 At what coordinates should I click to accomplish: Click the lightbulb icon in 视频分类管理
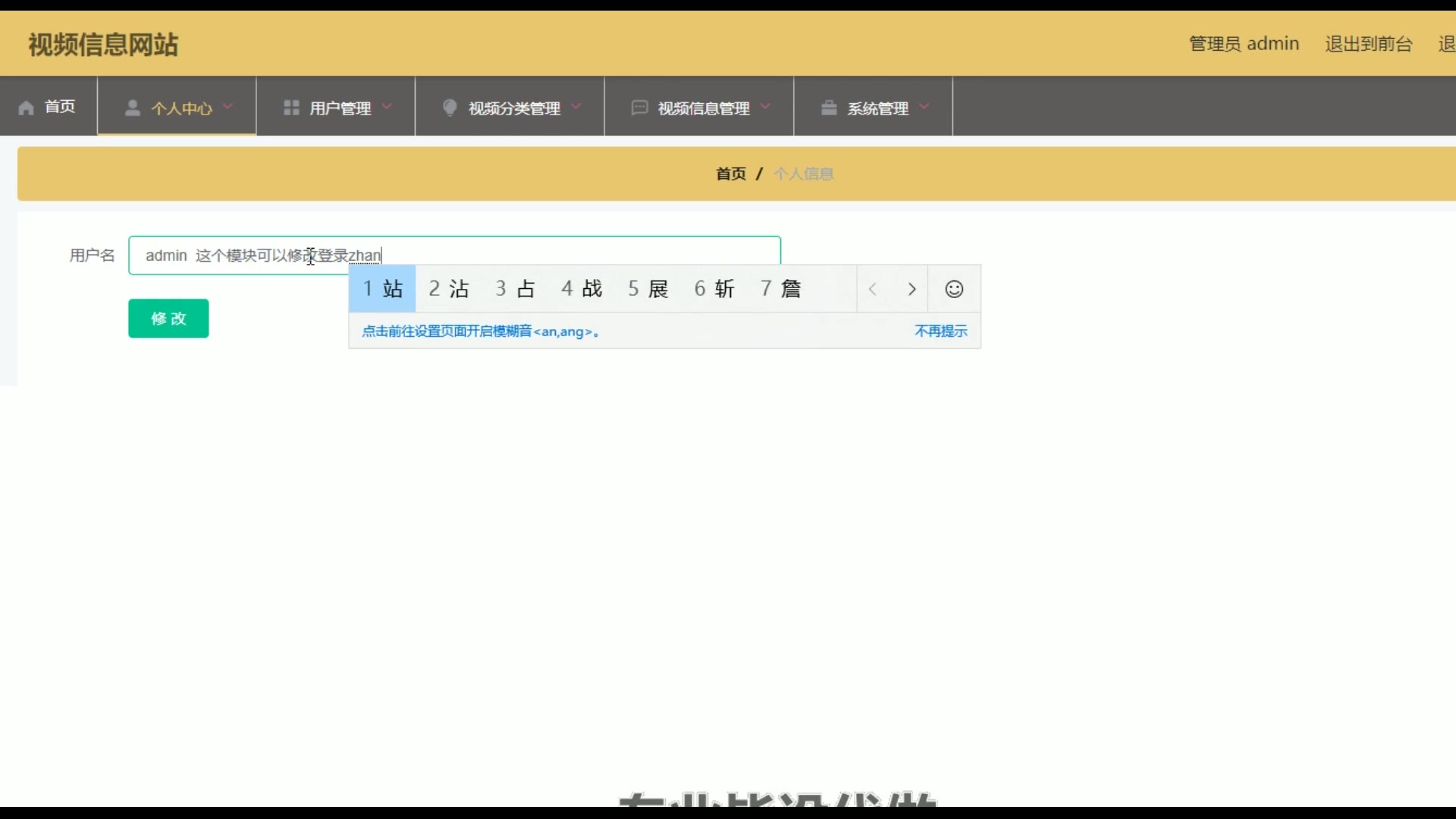coord(450,108)
